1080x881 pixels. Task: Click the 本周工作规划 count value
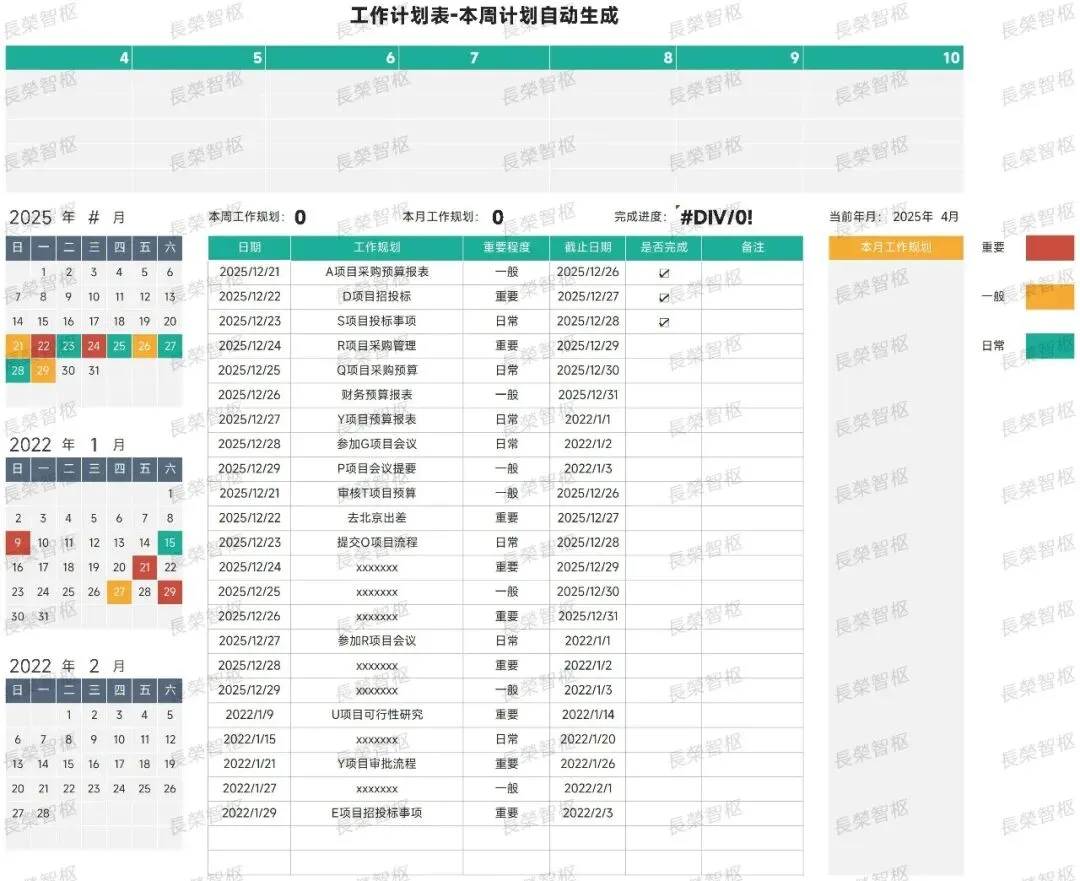point(300,218)
